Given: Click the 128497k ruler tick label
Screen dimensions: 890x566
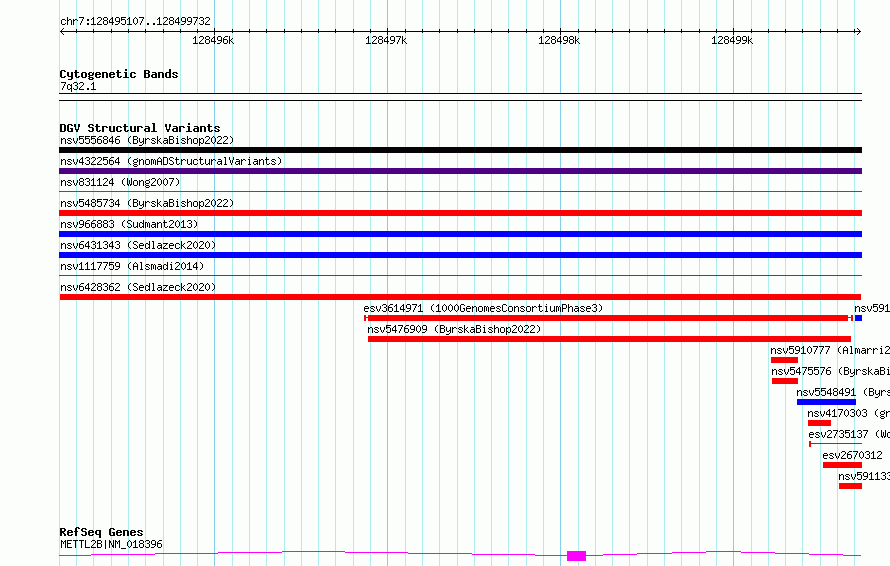Looking at the screenshot, I should (386, 40).
